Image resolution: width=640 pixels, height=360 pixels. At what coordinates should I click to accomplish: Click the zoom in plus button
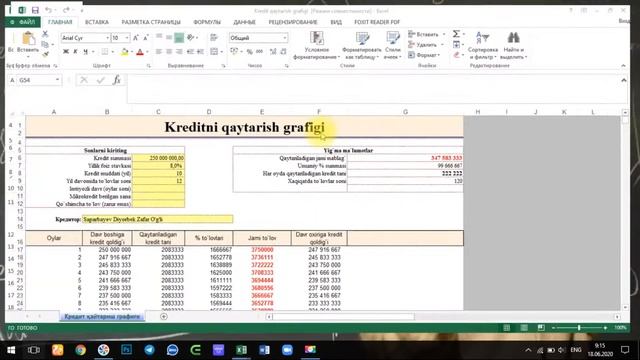pos(605,328)
